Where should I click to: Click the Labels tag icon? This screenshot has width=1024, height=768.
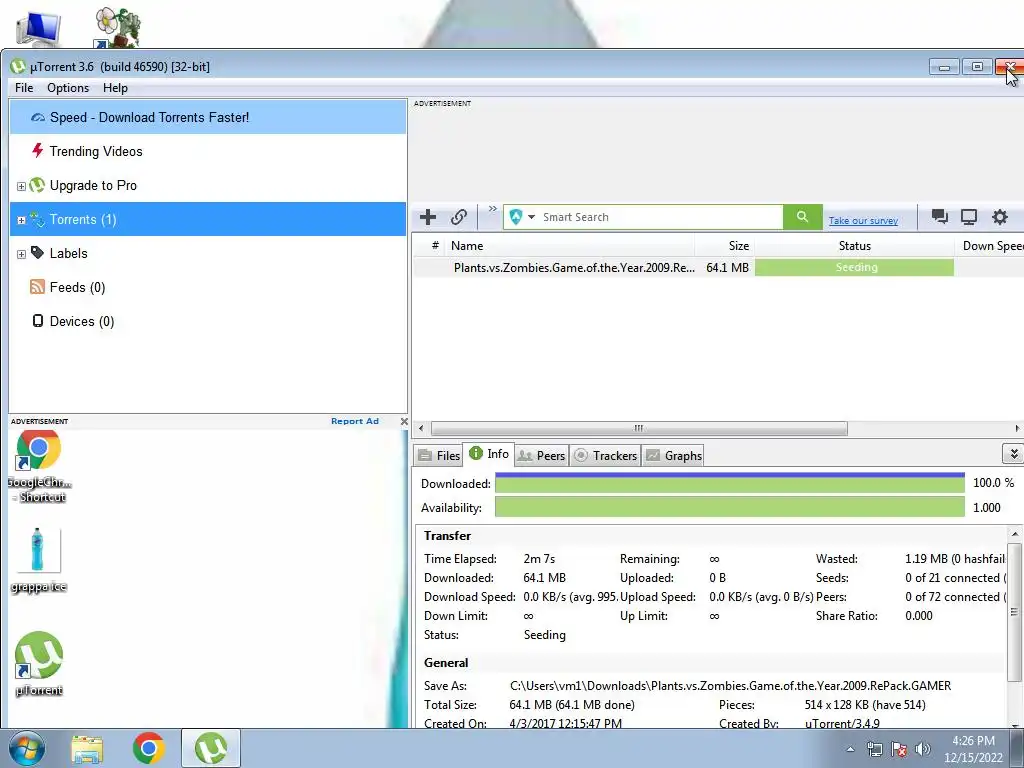37,253
